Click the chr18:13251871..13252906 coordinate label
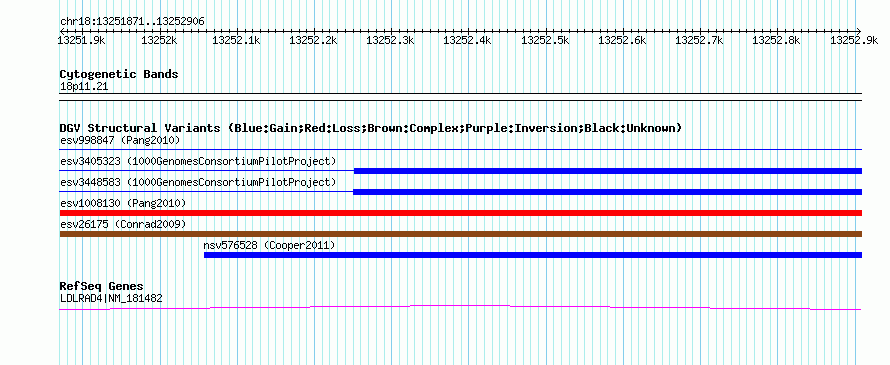 tap(132, 22)
